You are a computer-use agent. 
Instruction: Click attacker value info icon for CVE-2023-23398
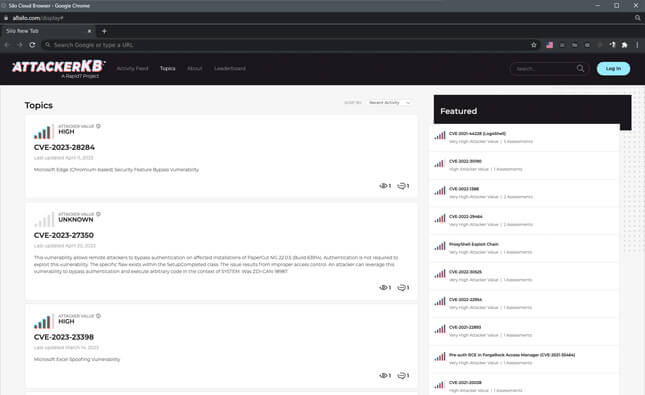point(98,316)
